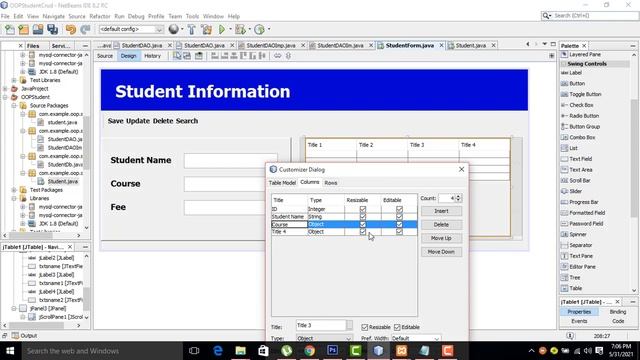
Task: Click the globe browser icon in toolbar
Action: pos(173,29)
